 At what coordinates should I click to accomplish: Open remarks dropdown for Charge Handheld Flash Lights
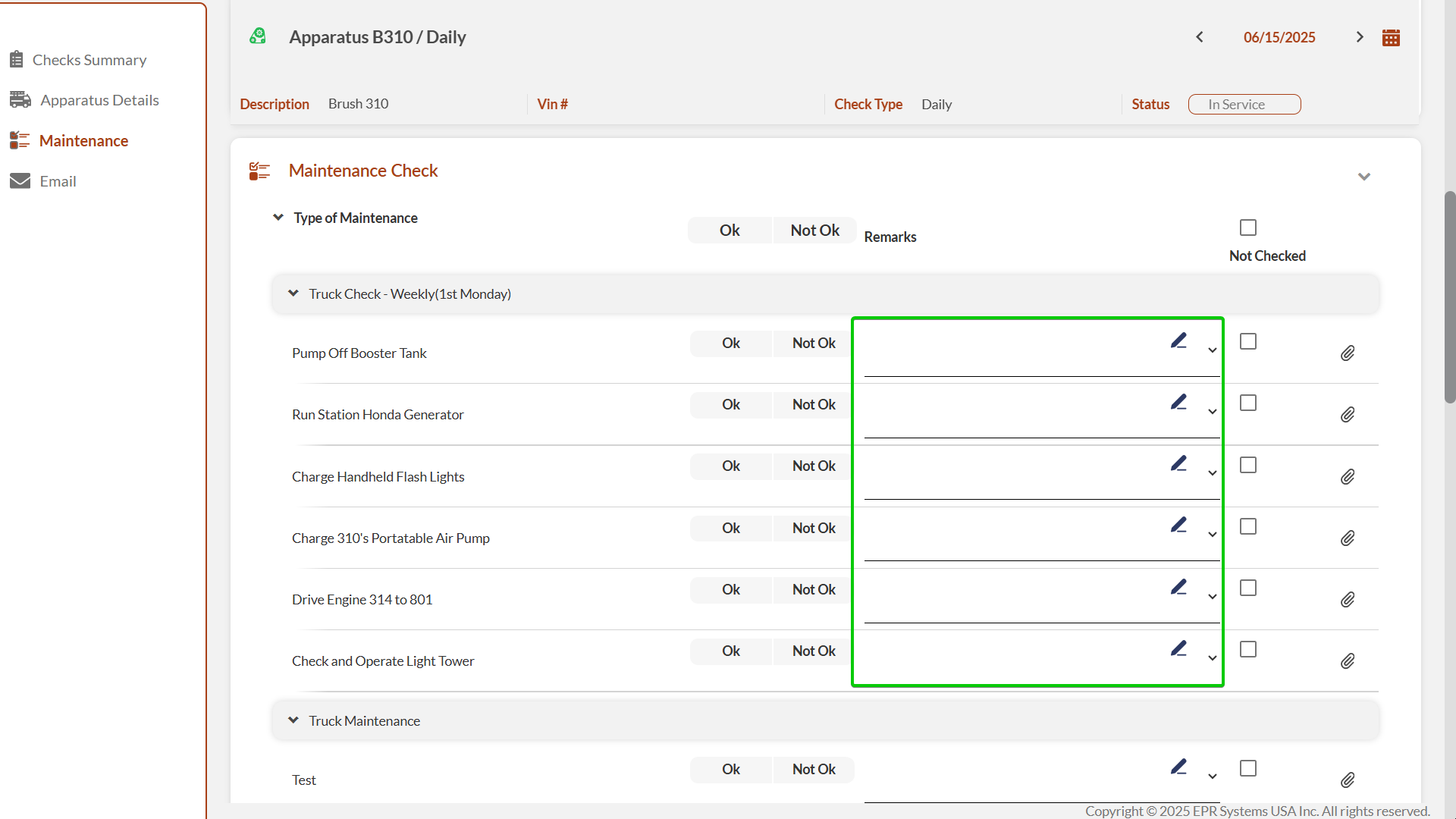[x=1213, y=473]
